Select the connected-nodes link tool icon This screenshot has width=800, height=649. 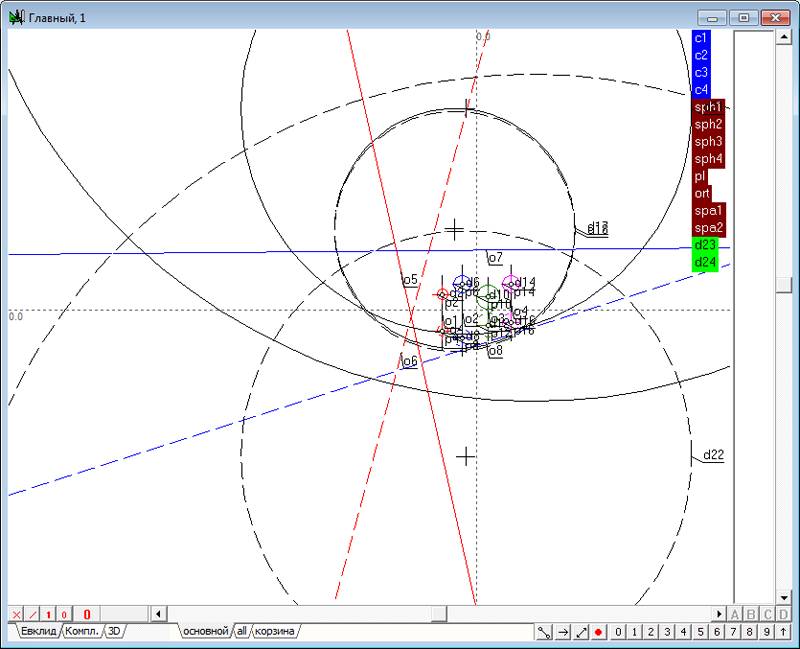[544, 632]
